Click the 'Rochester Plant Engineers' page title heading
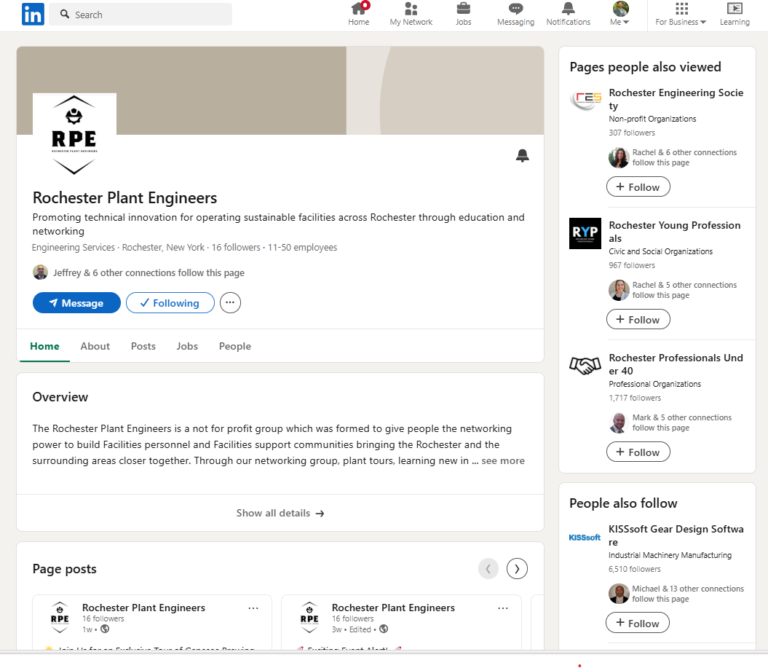The width and height of the screenshot is (768, 668). [x=125, y=198]
